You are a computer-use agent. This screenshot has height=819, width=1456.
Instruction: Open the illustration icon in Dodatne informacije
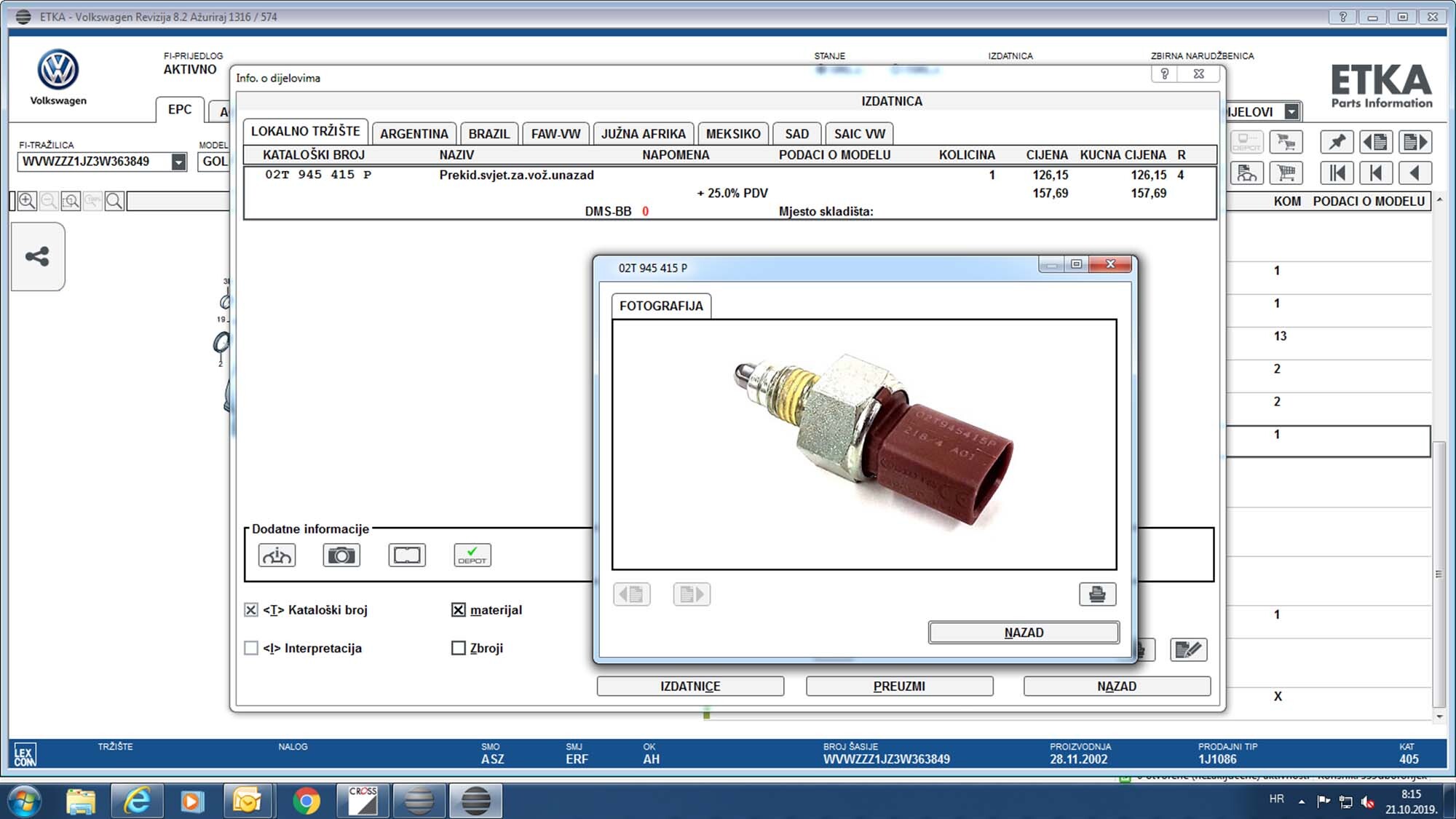click(x=277, y=555)
